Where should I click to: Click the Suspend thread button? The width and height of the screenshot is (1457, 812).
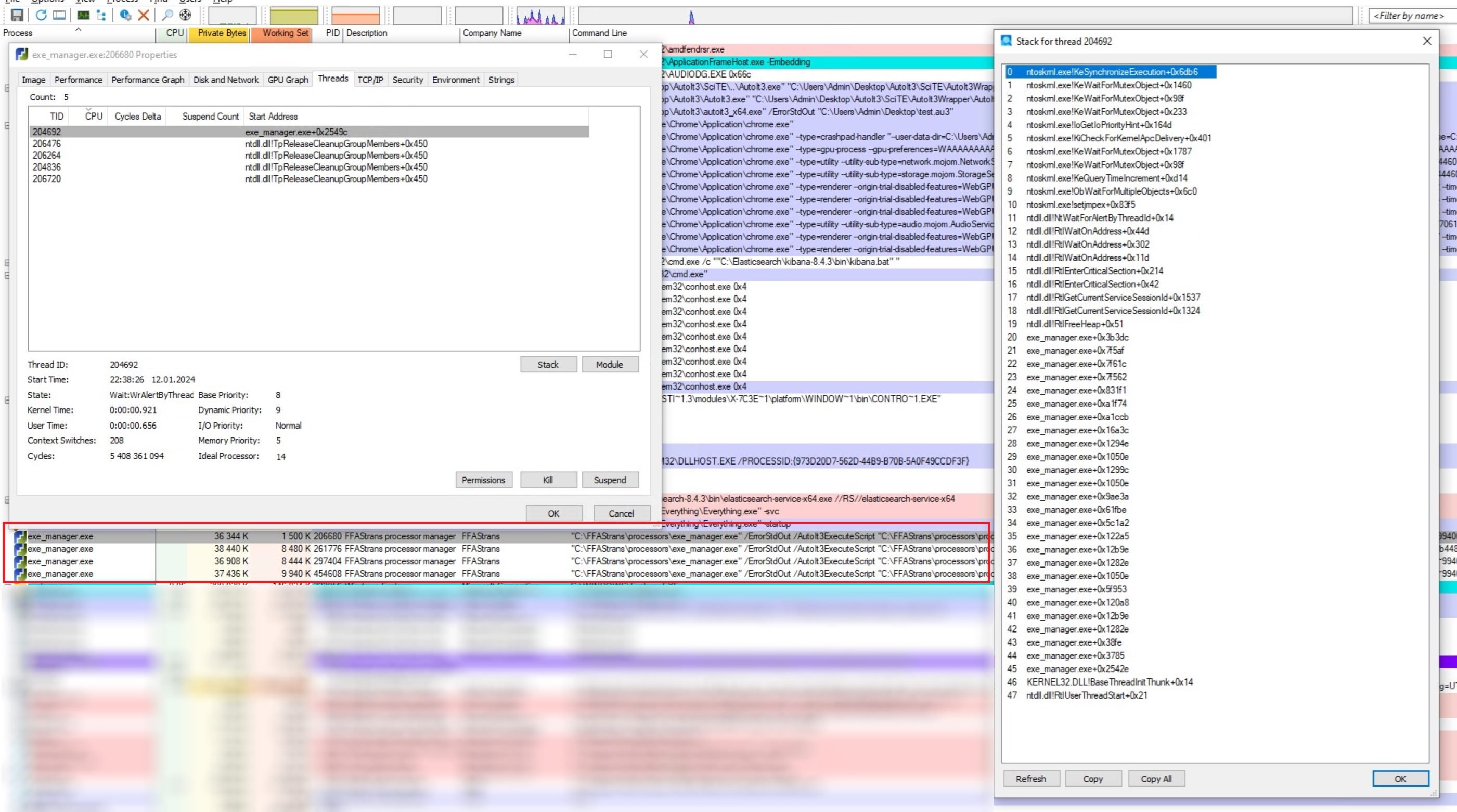[609, 480]
